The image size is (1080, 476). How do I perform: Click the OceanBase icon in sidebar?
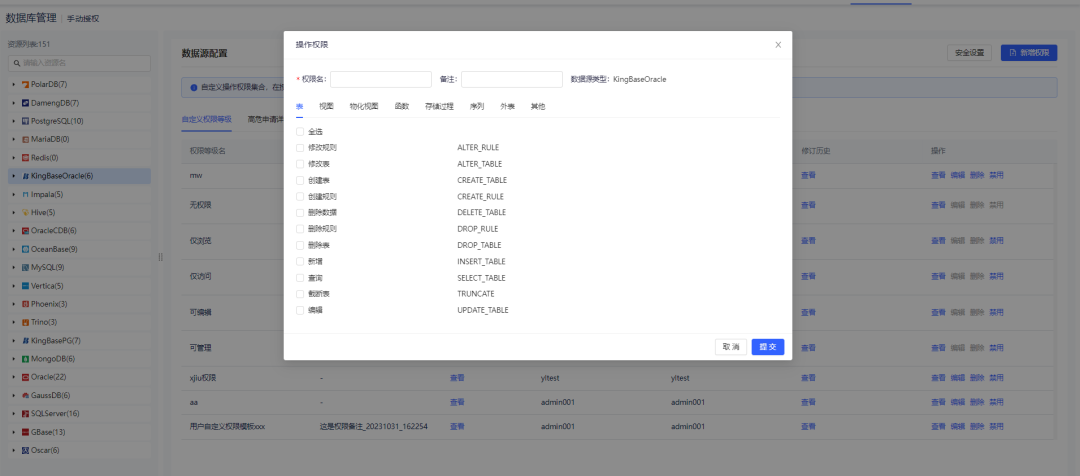[x=25, y=249]
